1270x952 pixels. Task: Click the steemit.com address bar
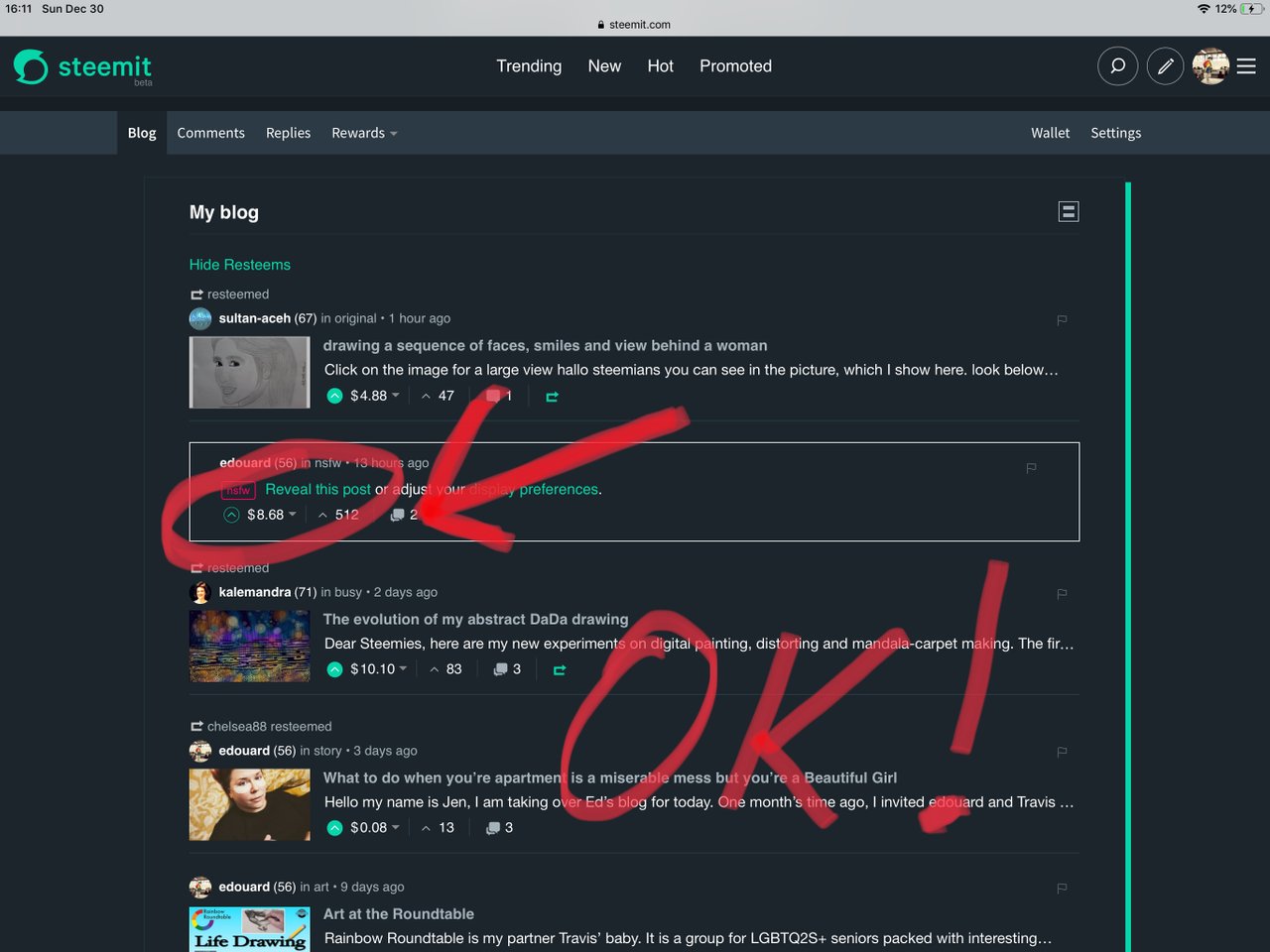[x=635, y=25]
